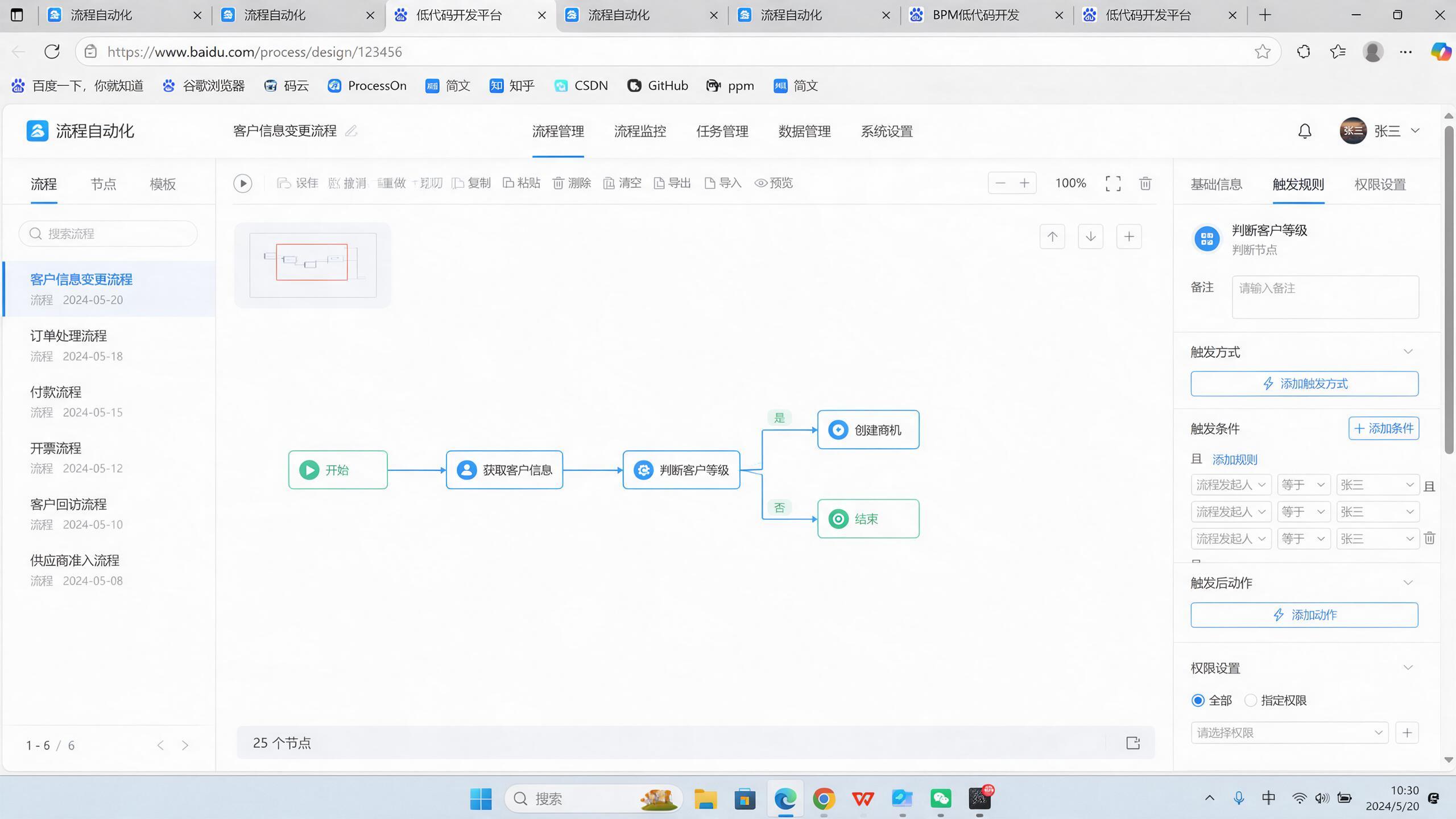
Task: Click the 导出 export toolbar item
Action: tap(672, 183)
